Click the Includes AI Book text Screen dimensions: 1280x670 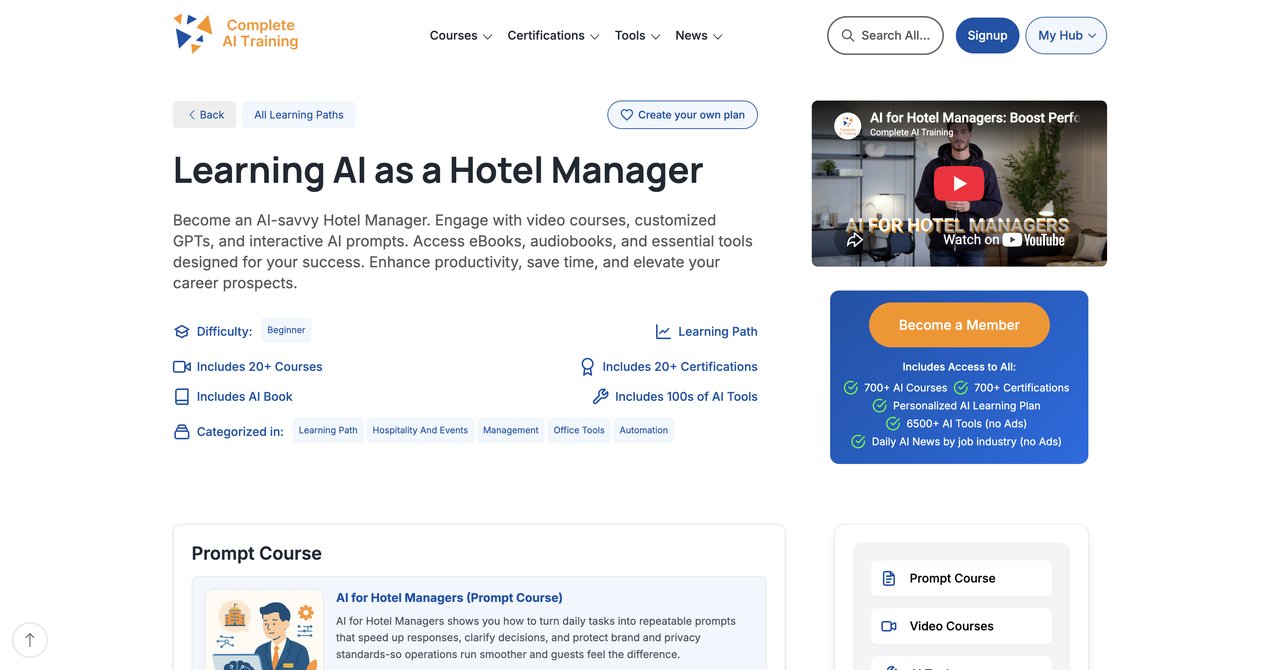tap(245, 397)
